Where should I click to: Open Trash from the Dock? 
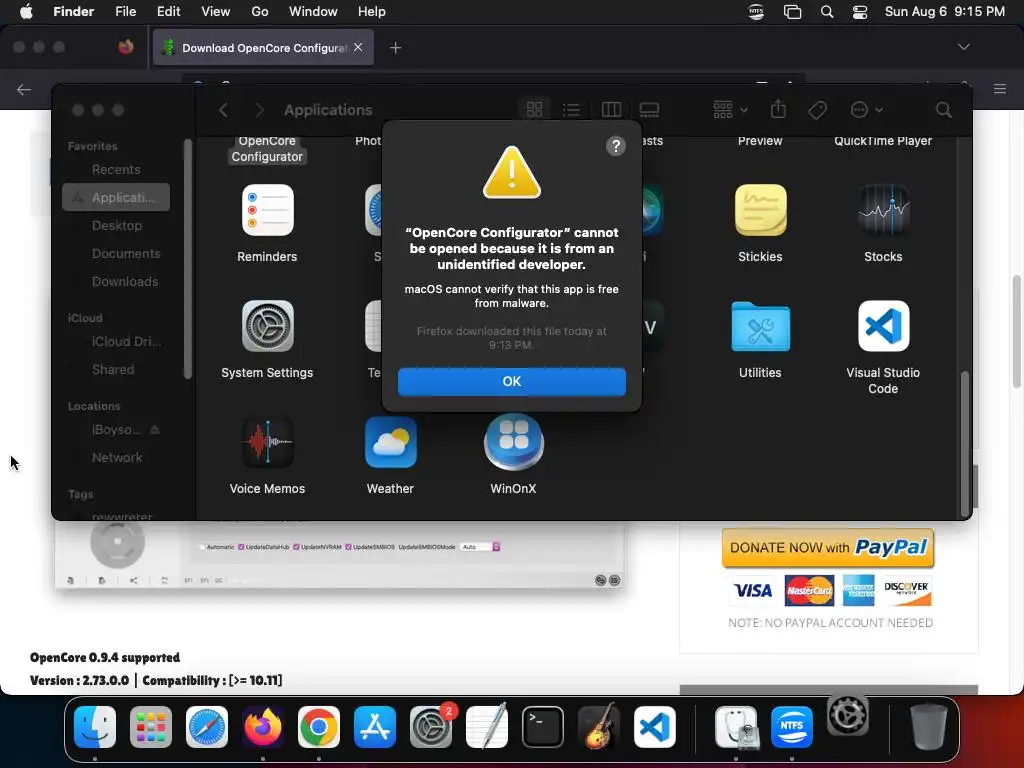click(929, 727)
